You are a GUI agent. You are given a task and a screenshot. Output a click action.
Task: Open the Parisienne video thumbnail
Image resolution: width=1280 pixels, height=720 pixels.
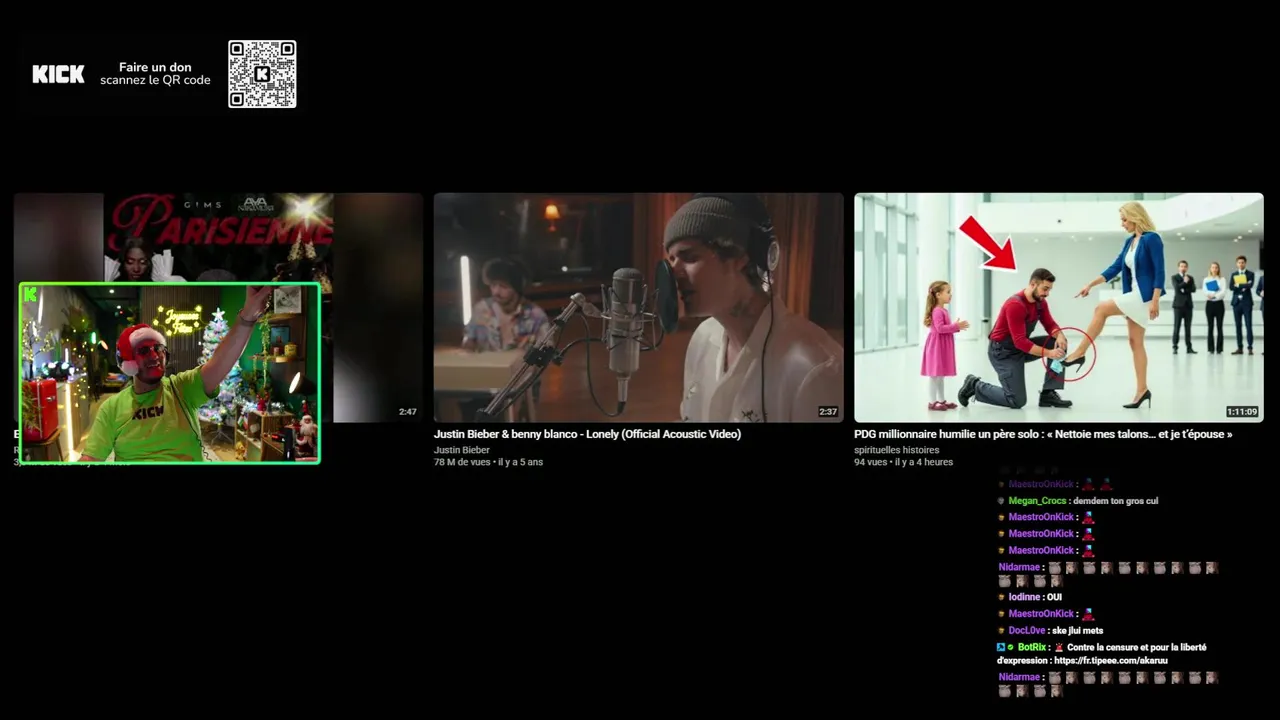218,307
